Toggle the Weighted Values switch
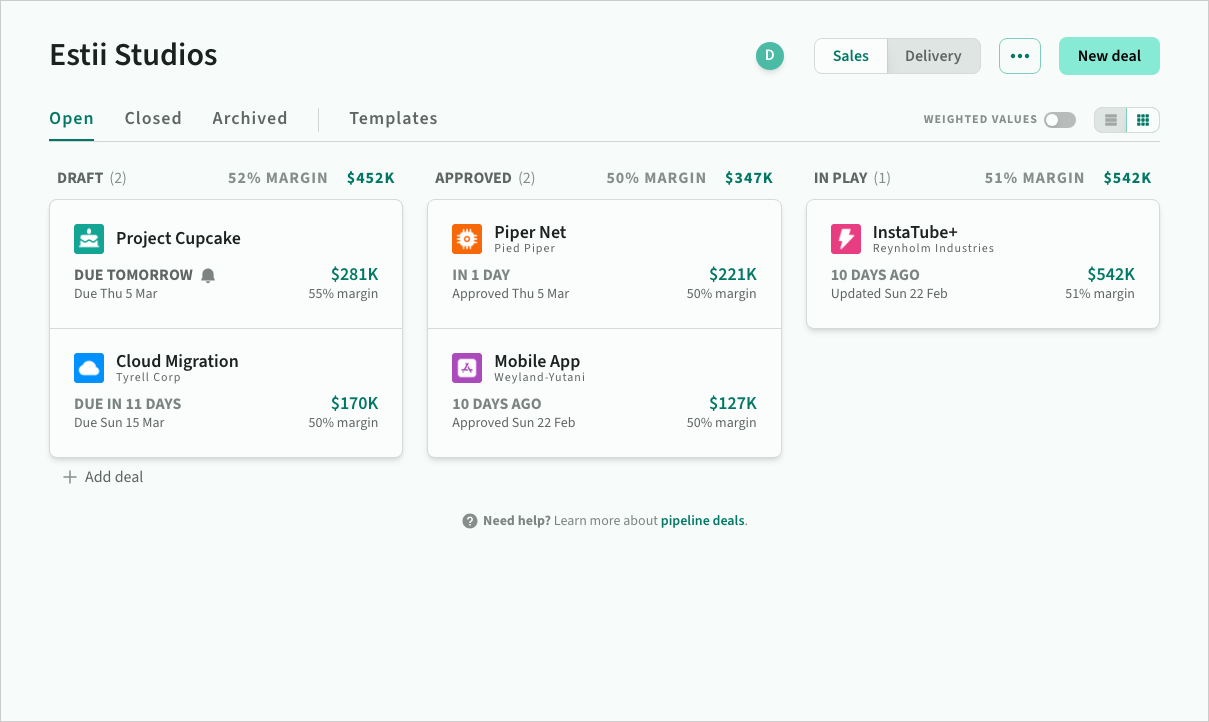Image resolution: width=1209 pixels, height=722 pixels. pos(1059,120)
